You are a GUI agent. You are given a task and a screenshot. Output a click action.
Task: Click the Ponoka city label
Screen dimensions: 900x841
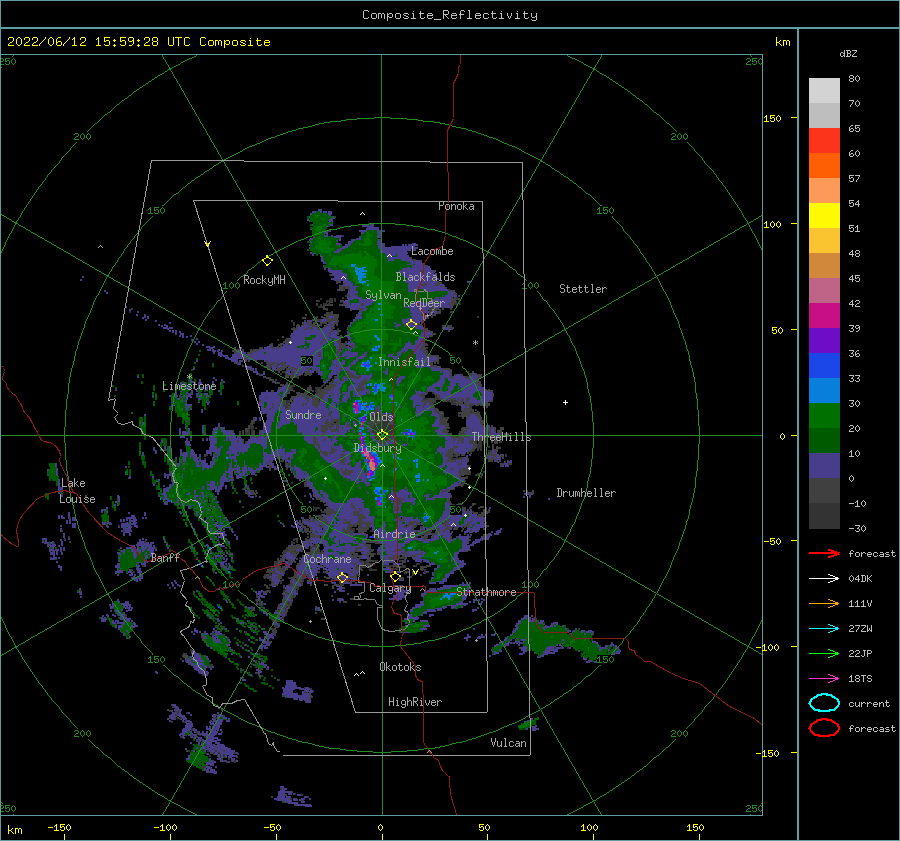pyautogui.click(x=456, y=206)
